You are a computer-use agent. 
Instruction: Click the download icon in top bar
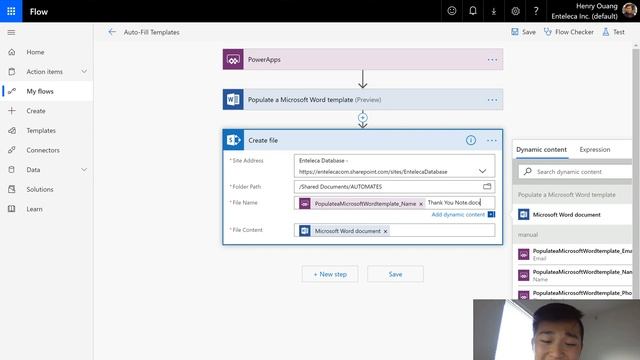494,11
